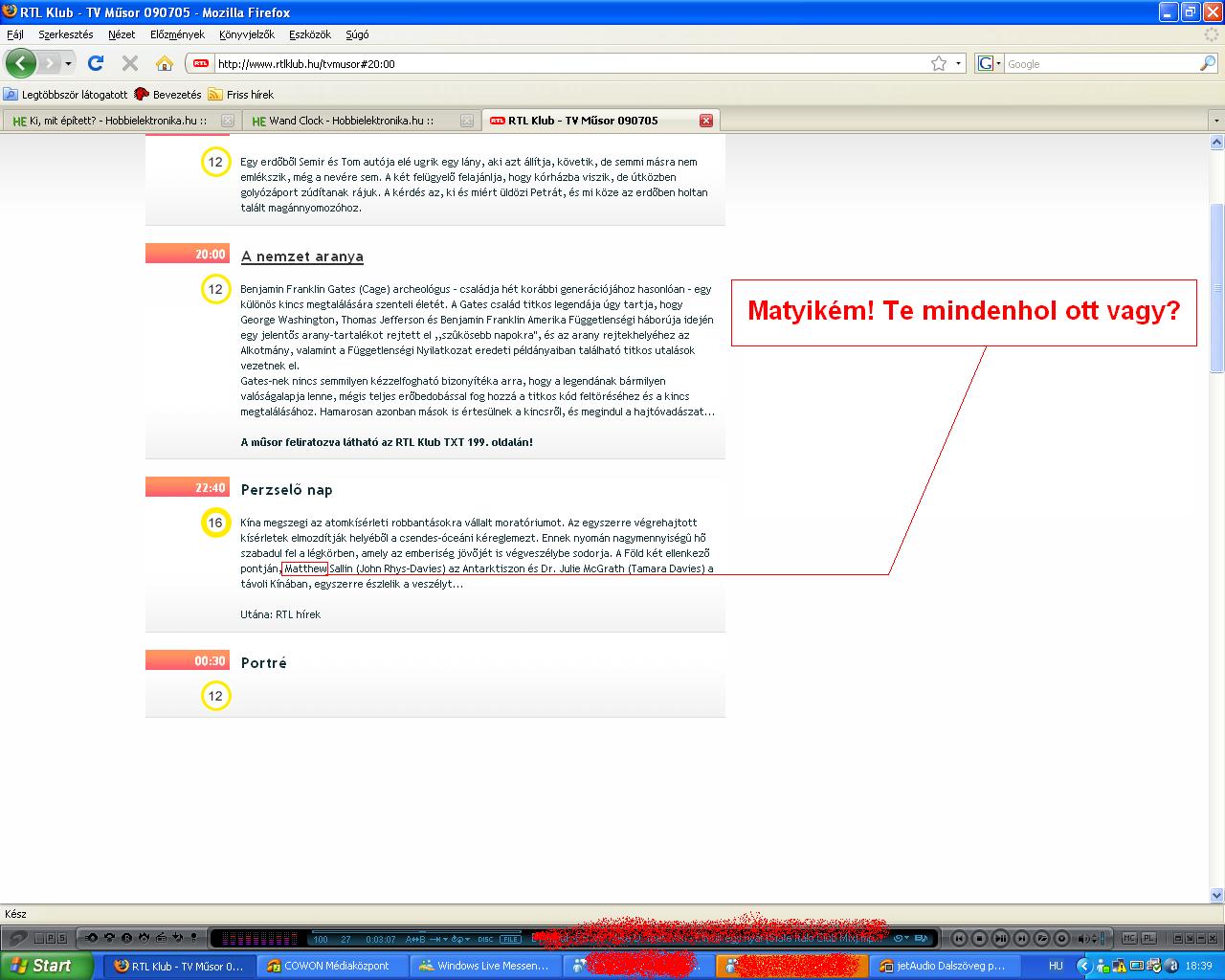The height and width of the screenshot is (980, 1225).
Task: Open the Eszközök menu
Action: pyautogui.click(x=310, y=34)
